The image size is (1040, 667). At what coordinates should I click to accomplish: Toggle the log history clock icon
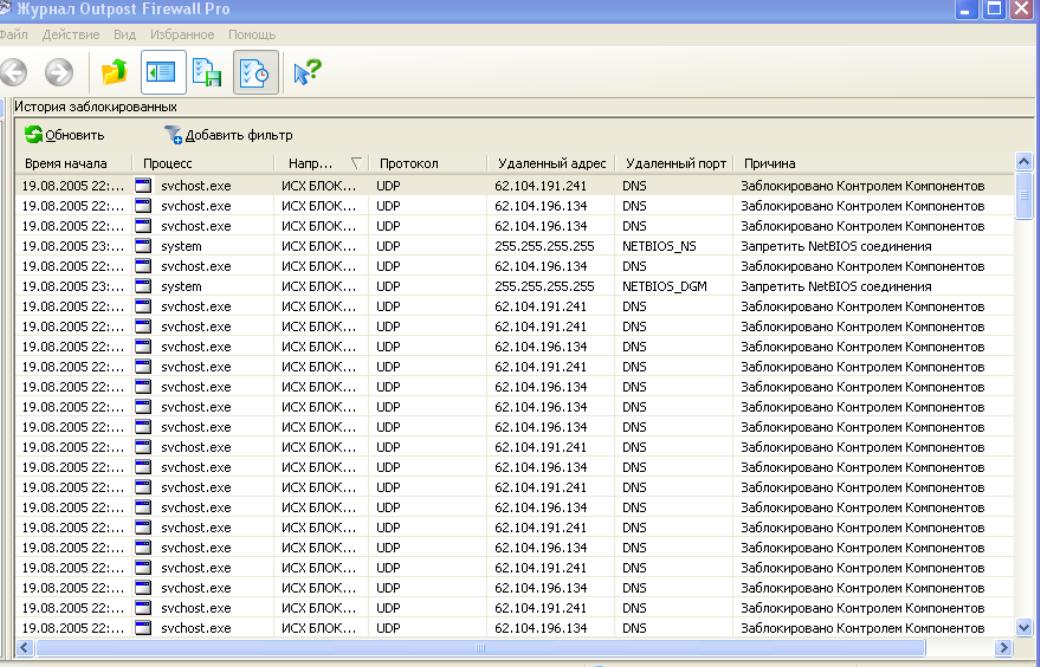255,72
